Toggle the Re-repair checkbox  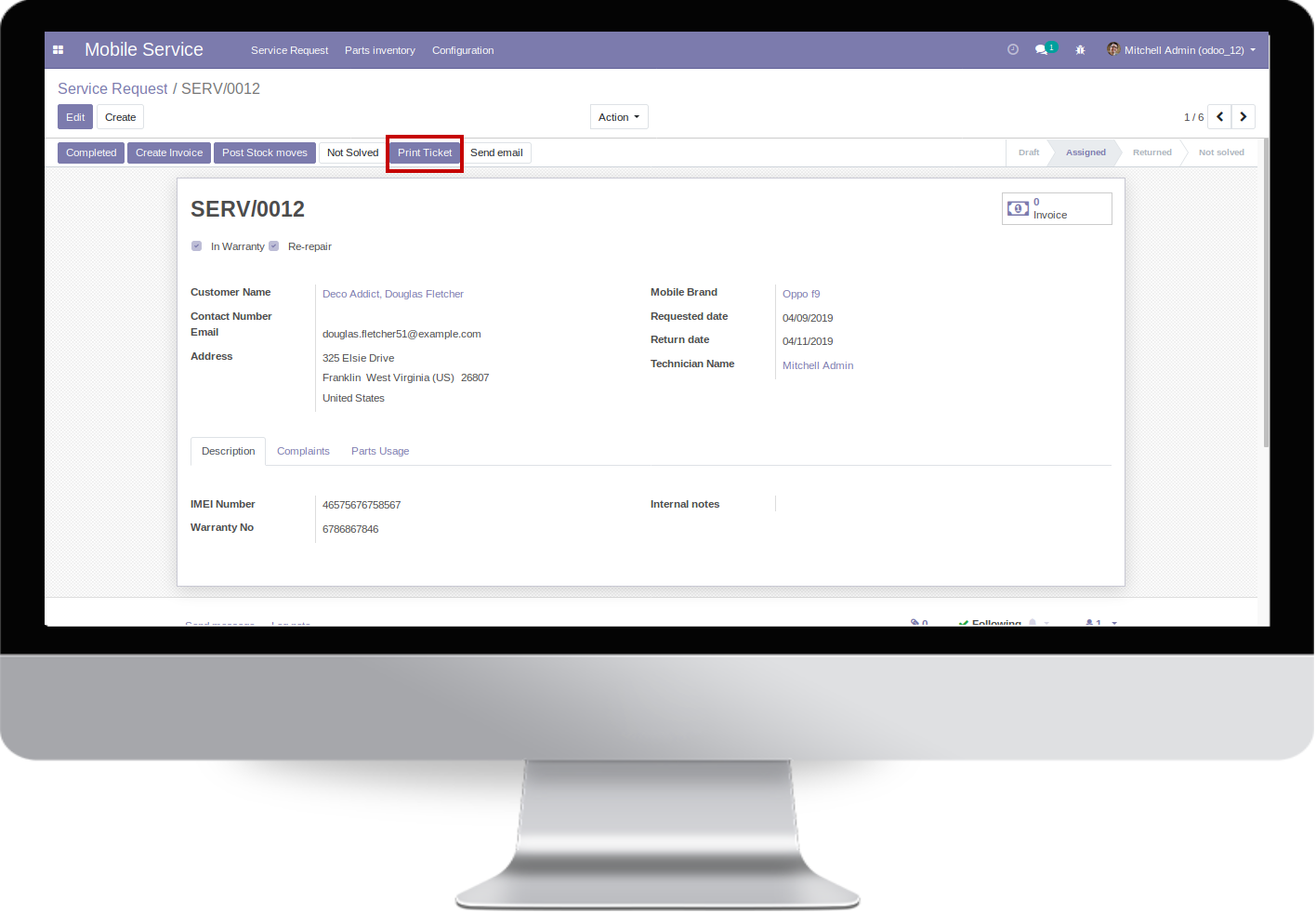[274, 246]
